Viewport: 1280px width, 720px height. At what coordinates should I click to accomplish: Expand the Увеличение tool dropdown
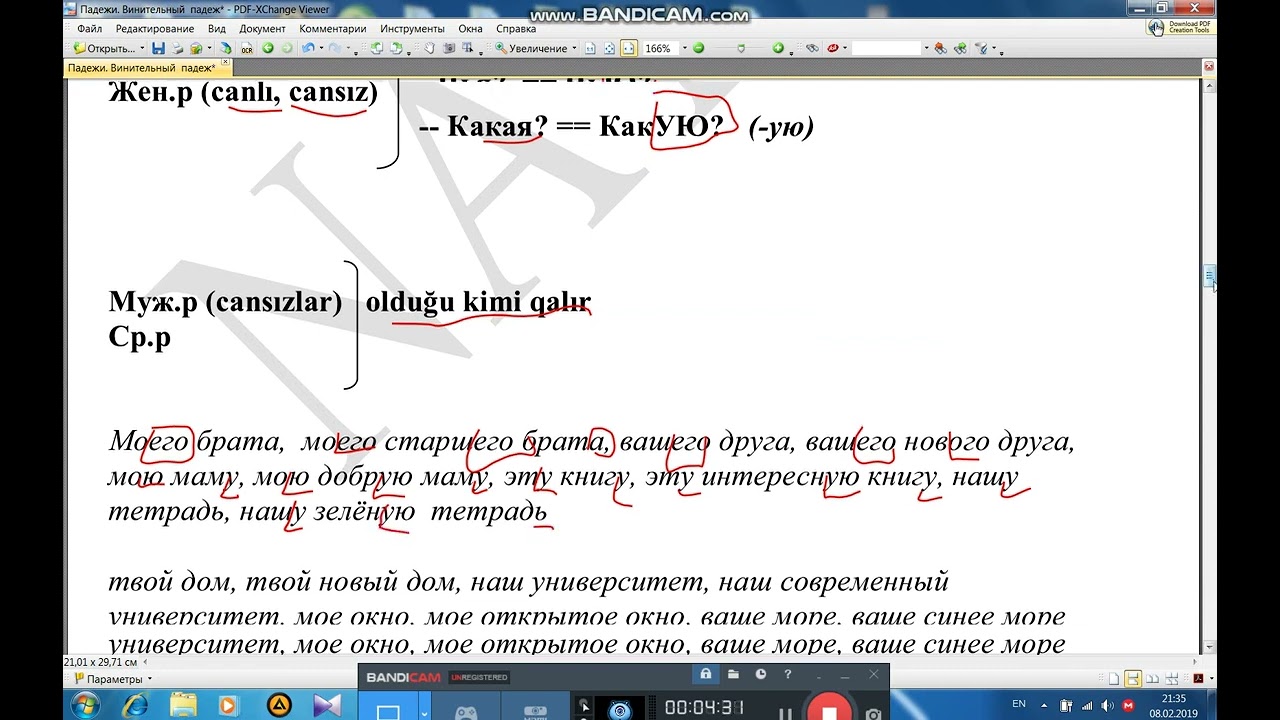point(574,48)
